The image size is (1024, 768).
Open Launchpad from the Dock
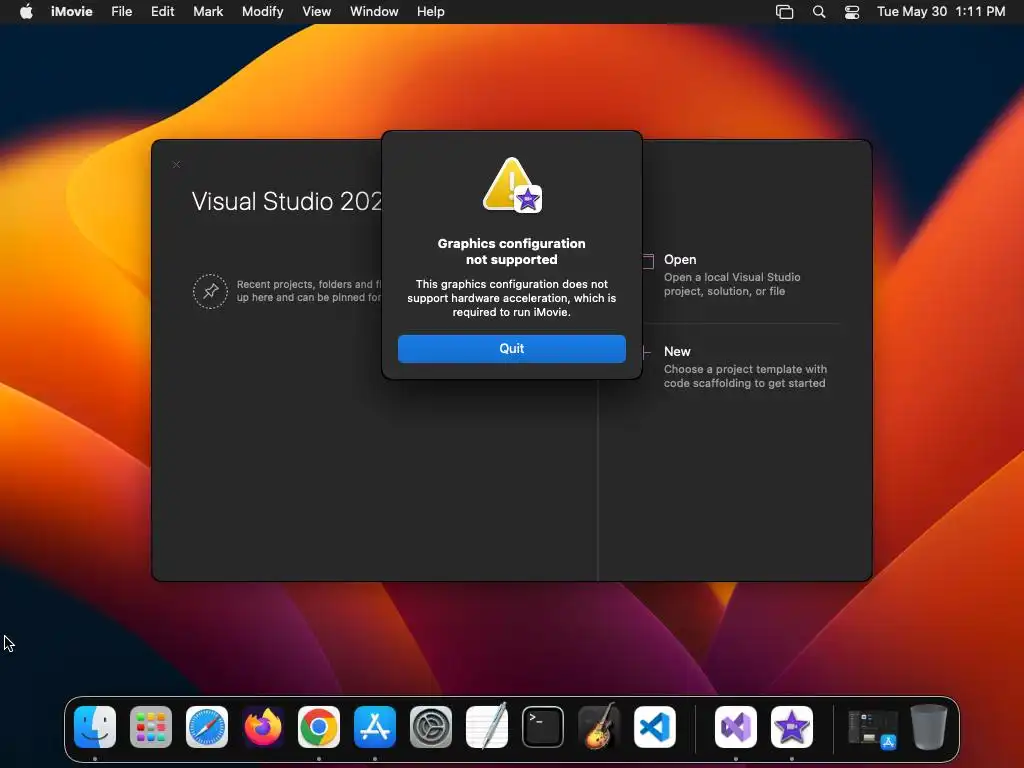click(151, 727)
